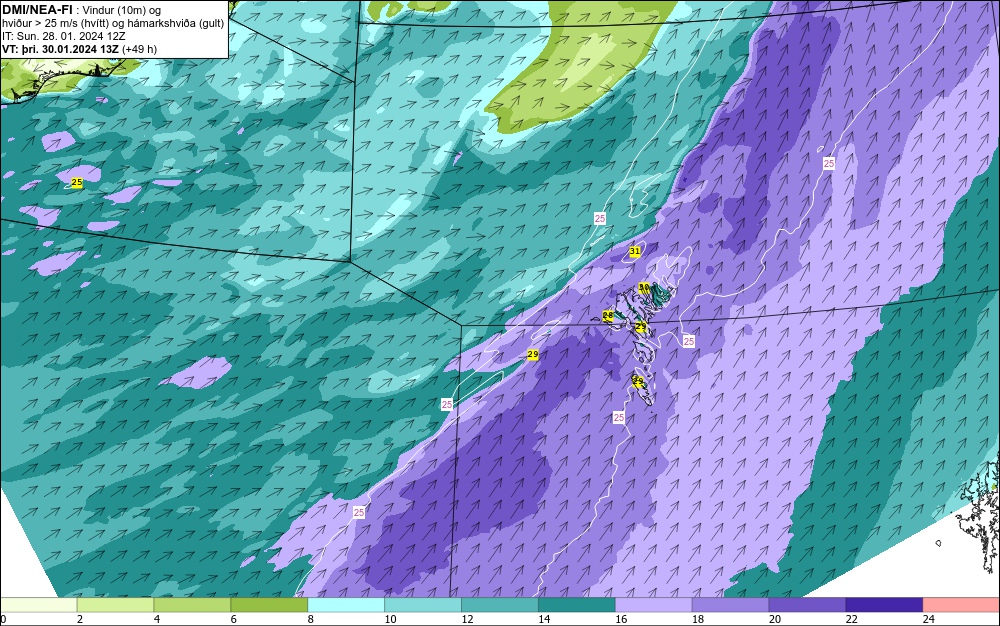Click the violet 20–22 legend swatch
The width and height of the screenshot is (1000, 626).
pos(807,605)
